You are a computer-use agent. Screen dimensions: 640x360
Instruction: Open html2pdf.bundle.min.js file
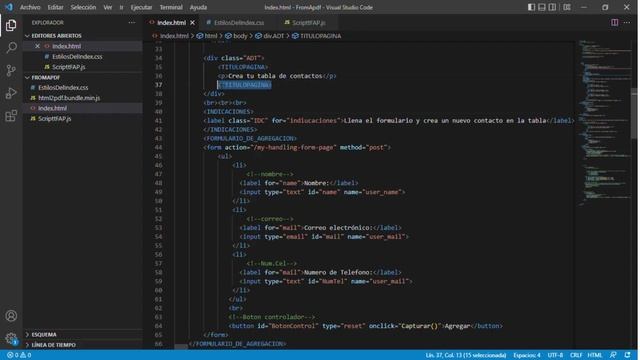click(x=69, y=98)
